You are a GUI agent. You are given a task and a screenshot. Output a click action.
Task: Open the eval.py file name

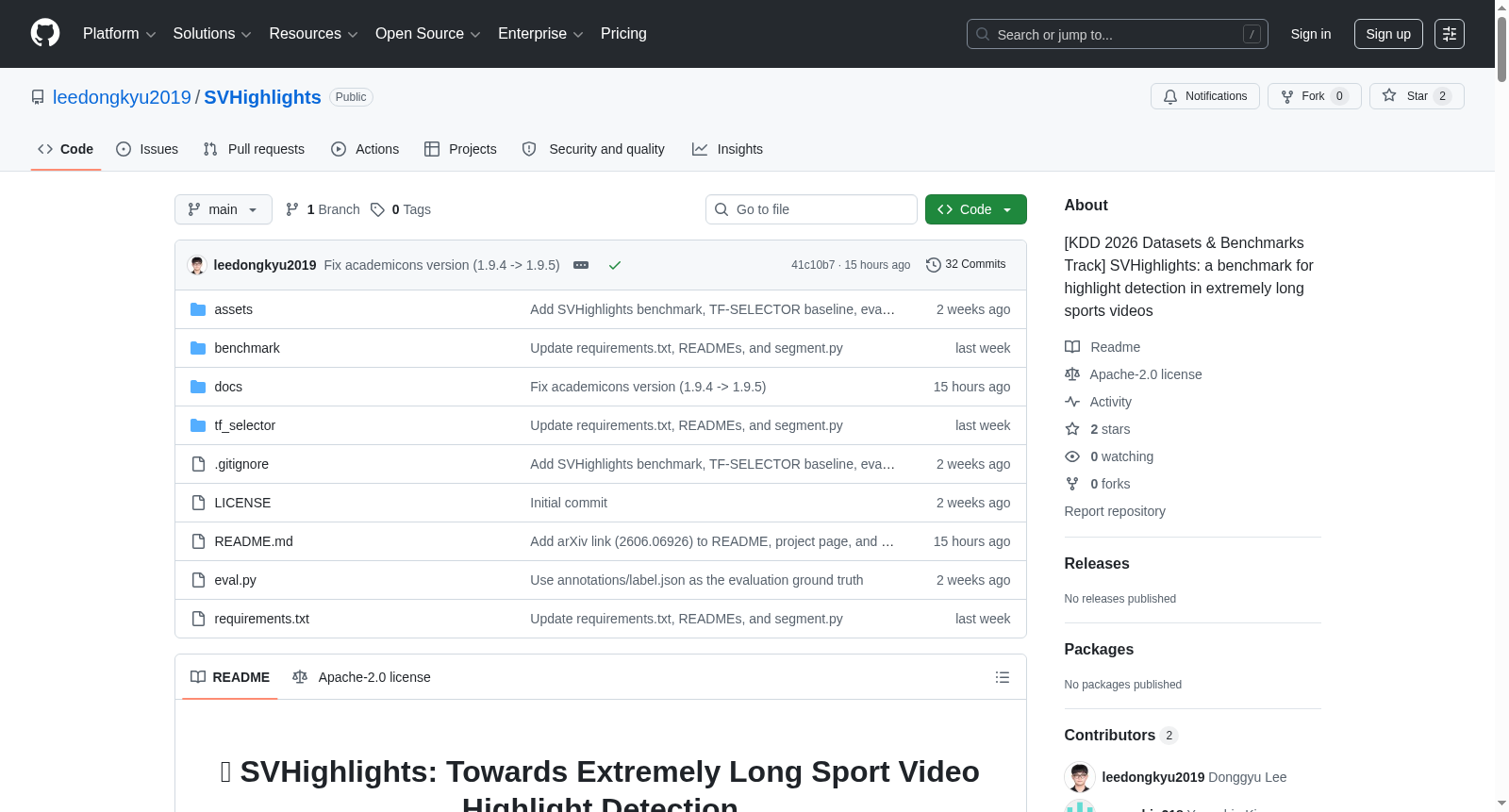[x=236, y=580]
